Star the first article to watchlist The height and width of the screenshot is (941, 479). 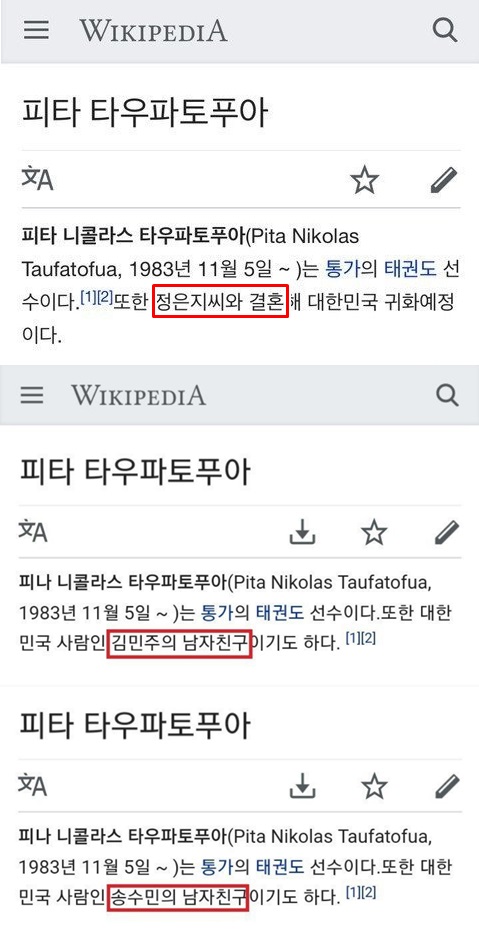(x=364, y=180)
